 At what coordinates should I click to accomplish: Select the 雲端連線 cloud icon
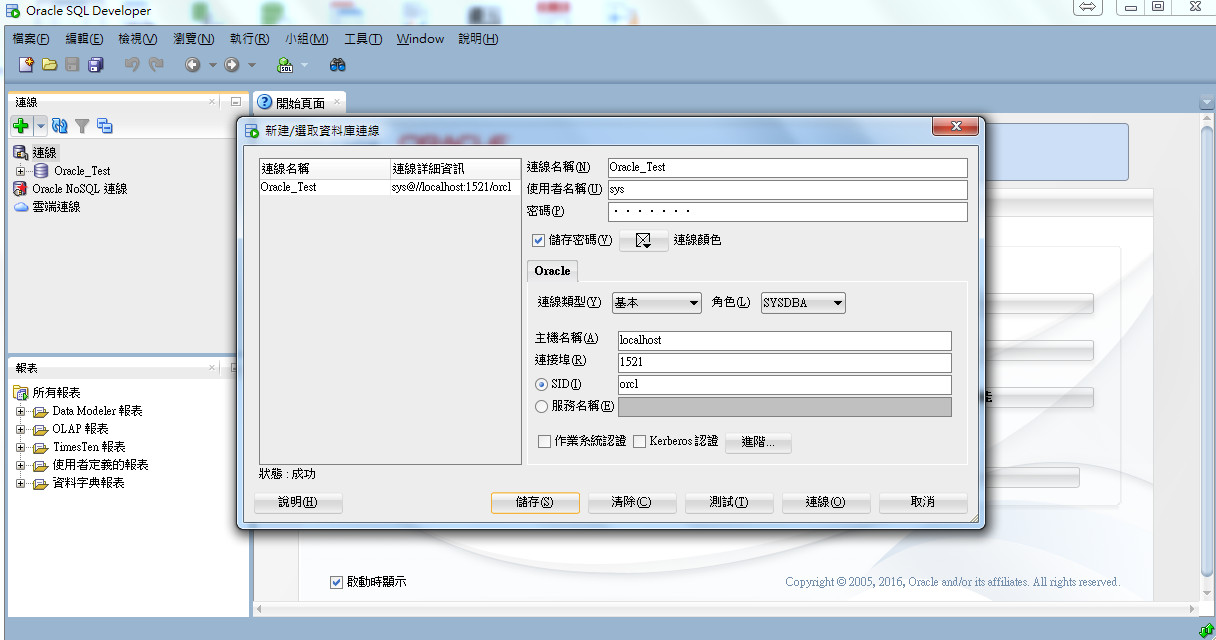point(21,207)
